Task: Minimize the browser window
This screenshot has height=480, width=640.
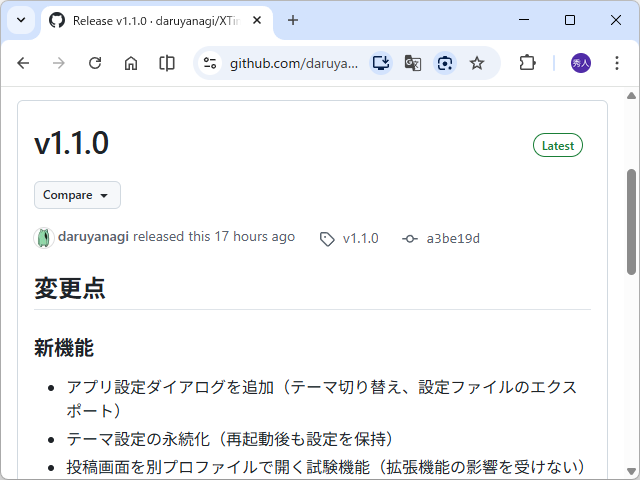Action: tap(524, 20)
